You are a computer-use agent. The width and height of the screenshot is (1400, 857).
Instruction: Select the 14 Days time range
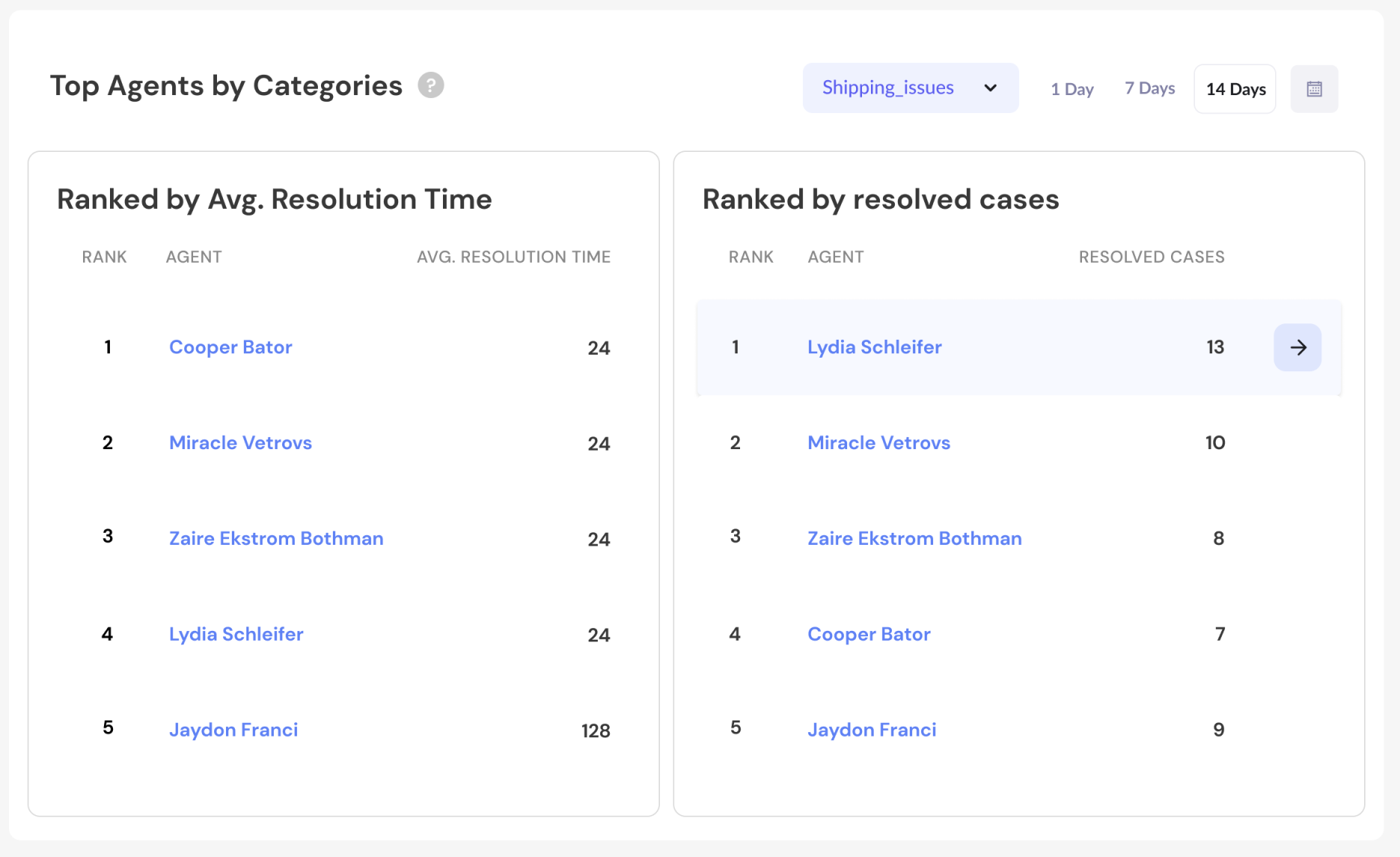point(1235,89)
